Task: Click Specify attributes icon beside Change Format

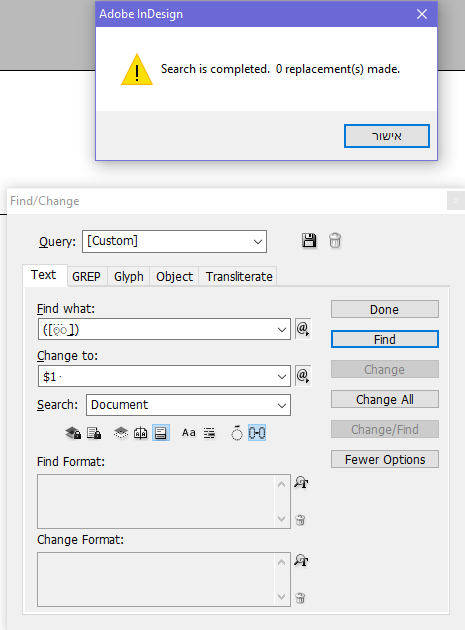Action: pos(301,560)
